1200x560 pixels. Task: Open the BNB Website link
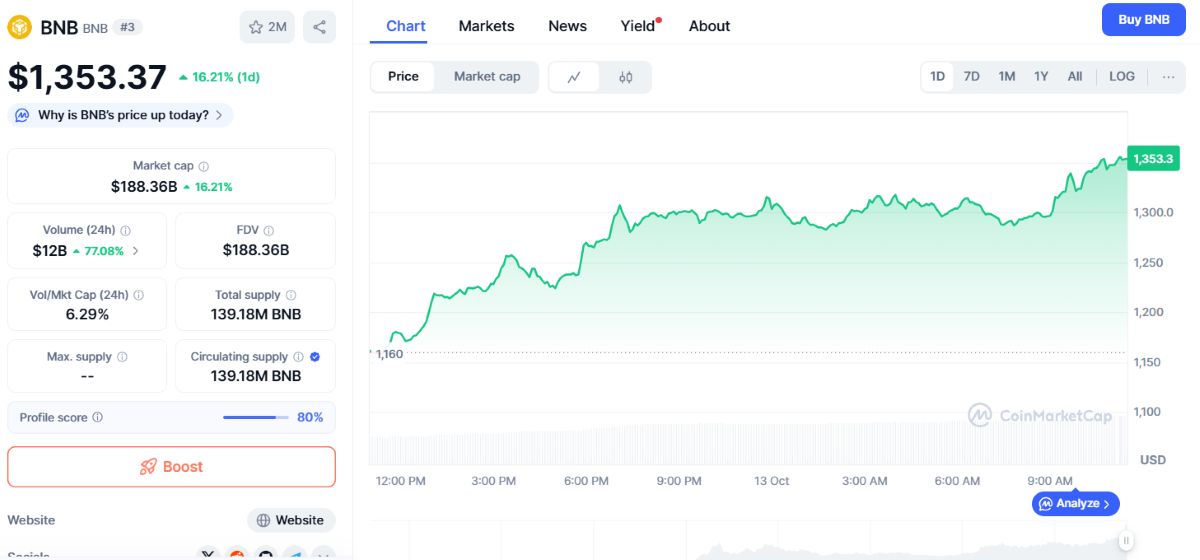pos(291,520)
